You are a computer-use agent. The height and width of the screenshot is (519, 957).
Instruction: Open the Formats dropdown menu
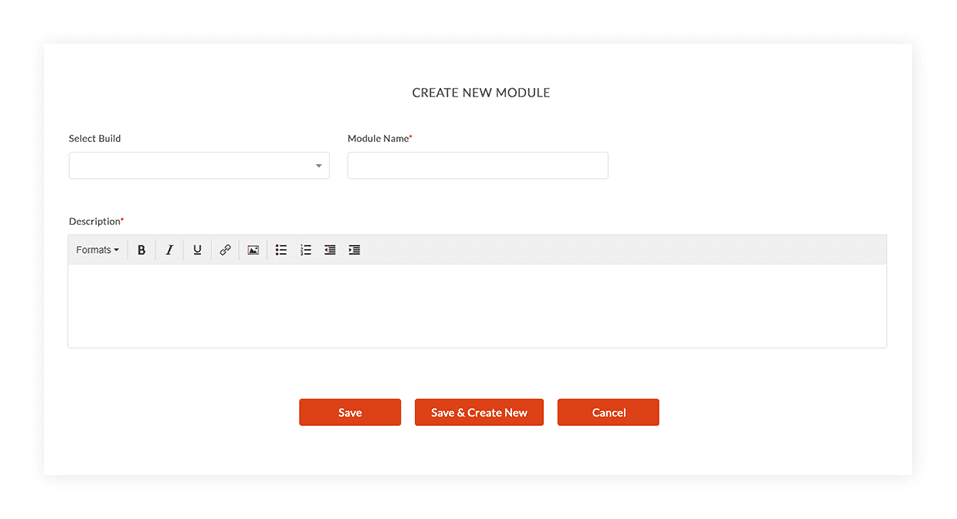97,250
